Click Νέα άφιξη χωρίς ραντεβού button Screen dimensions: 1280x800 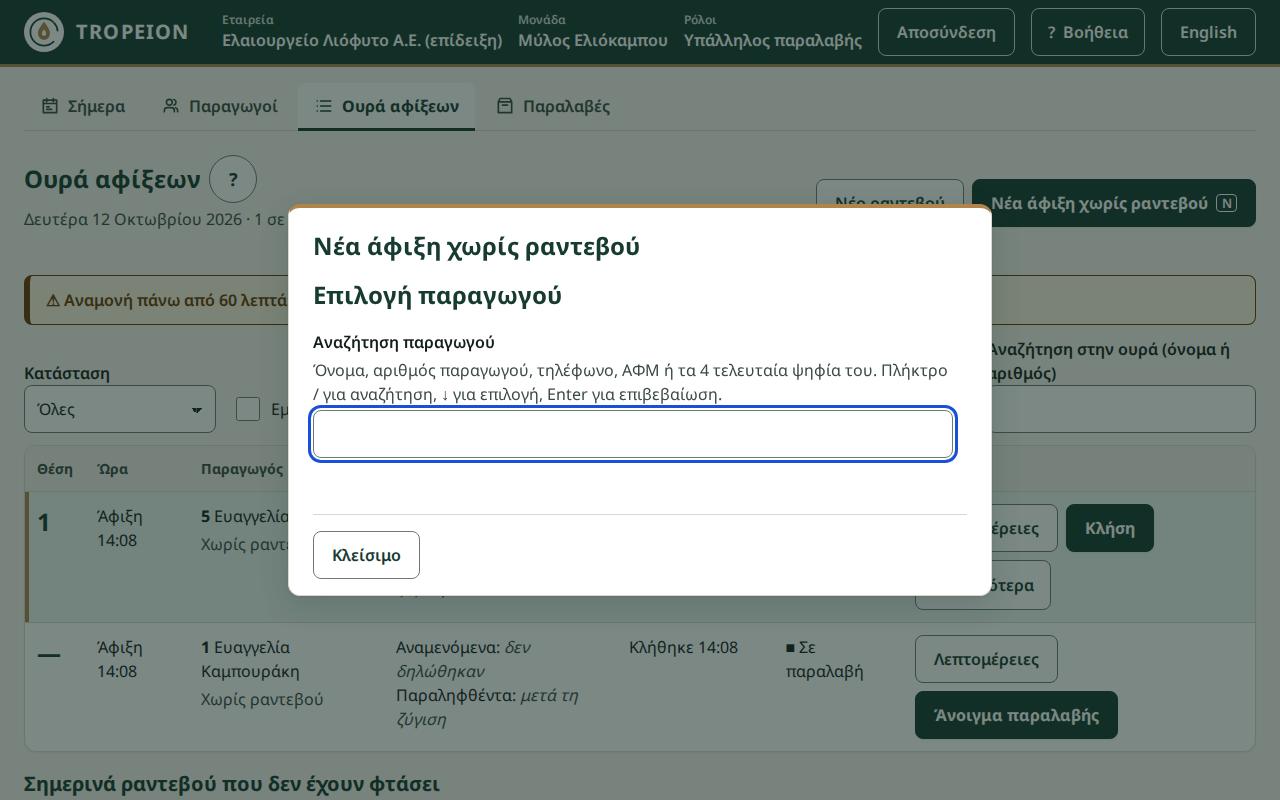[x=1113, y=203]
